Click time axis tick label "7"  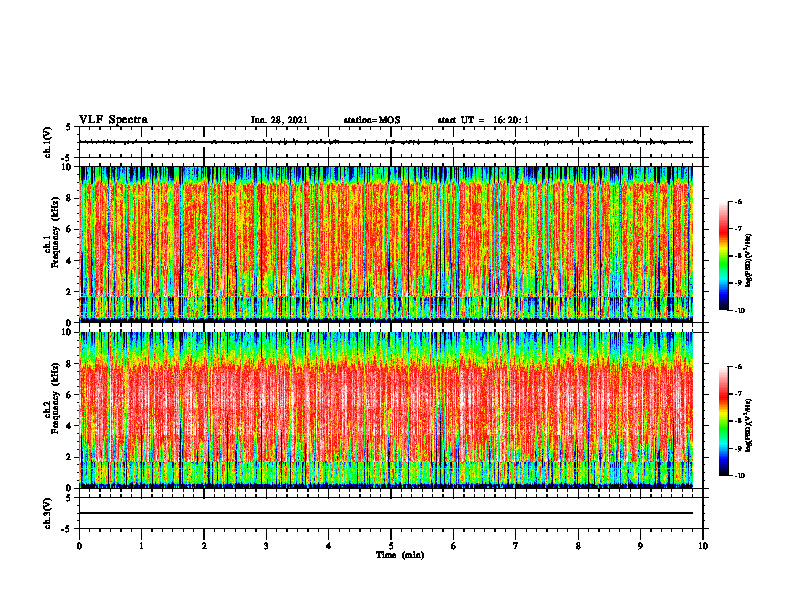(x=516, y=546)
